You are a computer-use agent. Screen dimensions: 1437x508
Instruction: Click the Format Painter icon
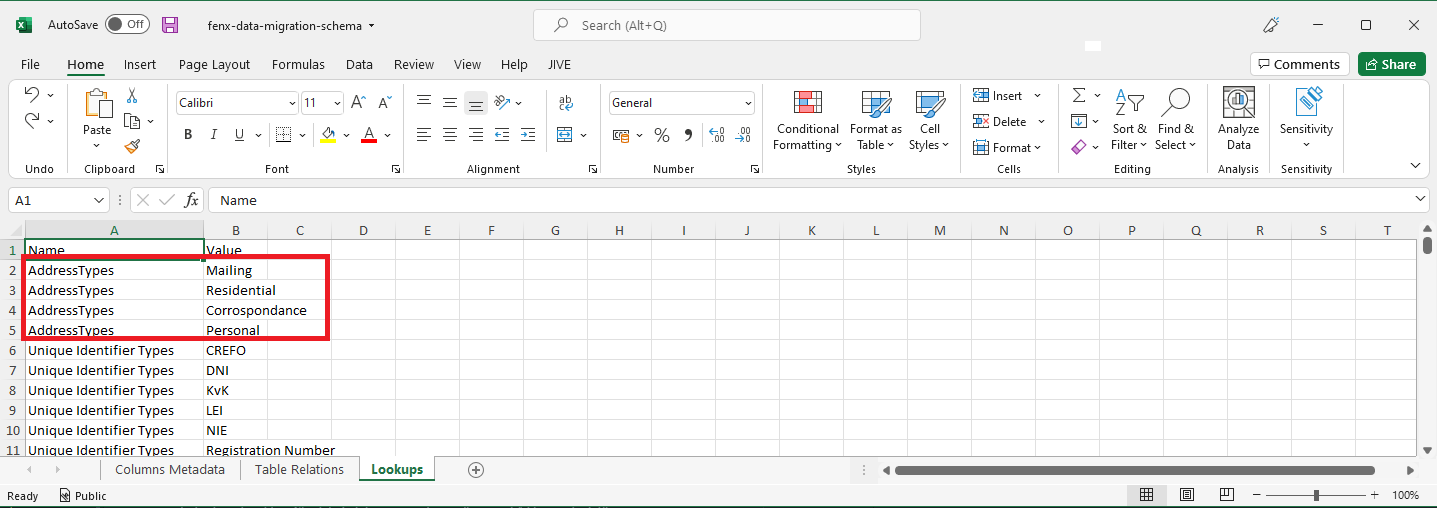coord(132,146)
